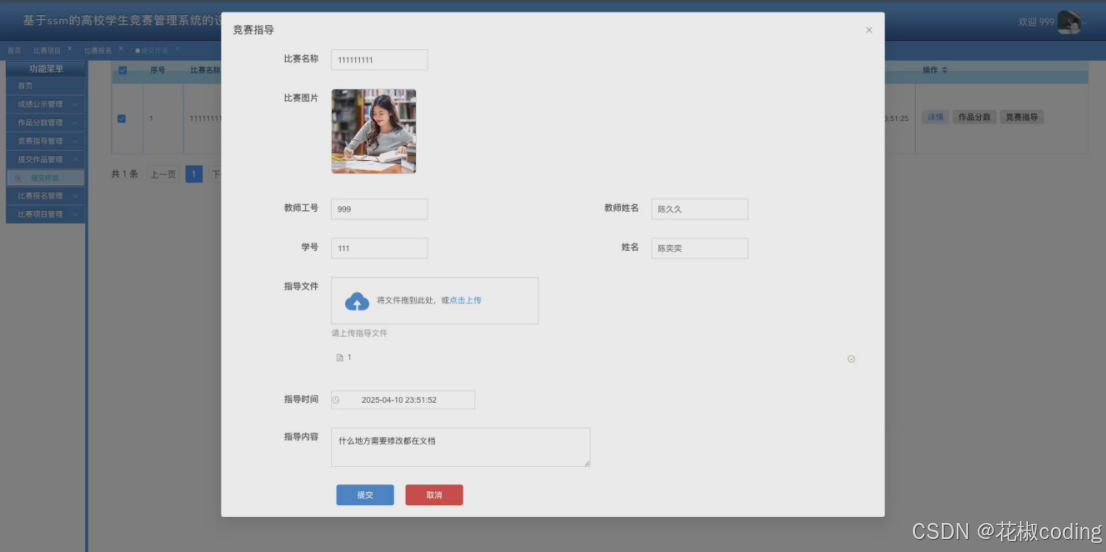This screenshot has height=552, width=1106.
Task: Click the 请上传指导文件 hint text
Action: pos(360,333)
